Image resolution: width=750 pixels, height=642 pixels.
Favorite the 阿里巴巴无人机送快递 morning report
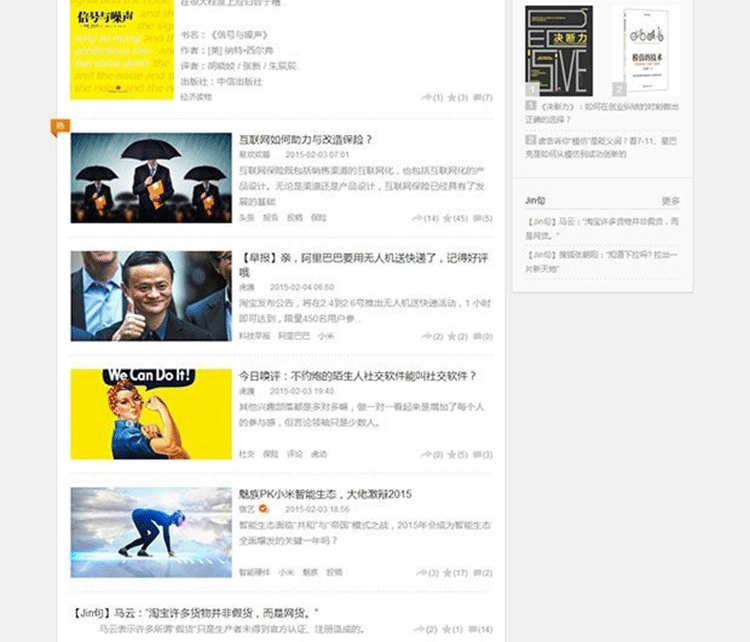(457, 336)
